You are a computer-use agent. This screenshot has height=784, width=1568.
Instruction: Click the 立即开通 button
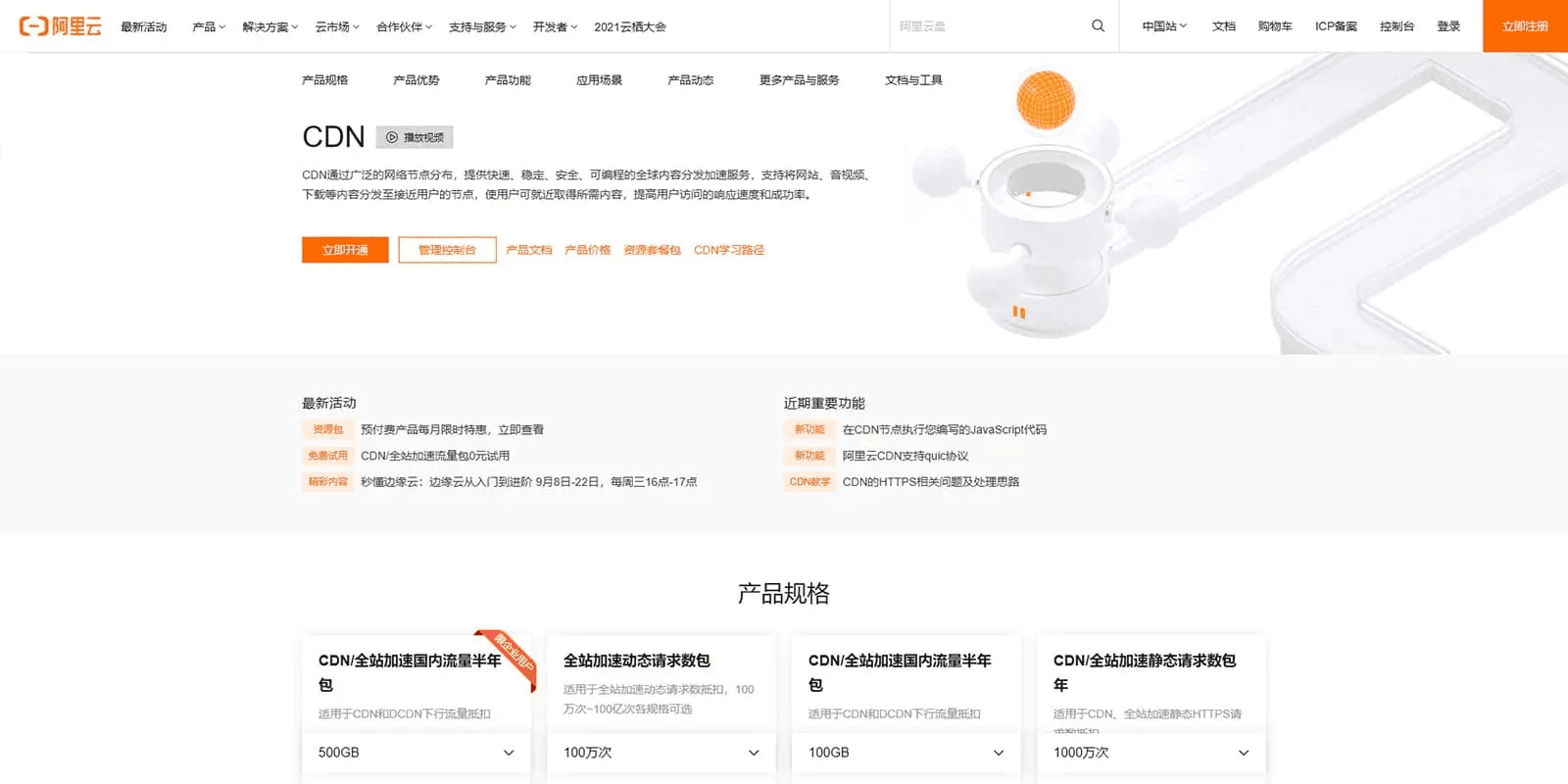click(345, 250)
